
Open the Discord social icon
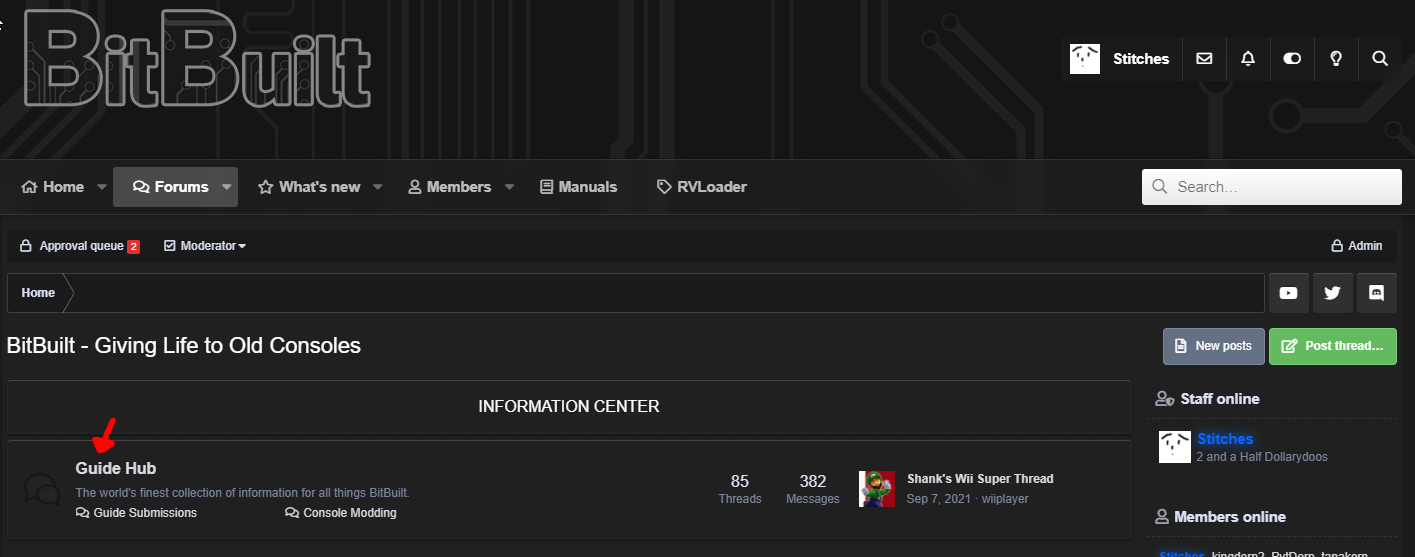click(1376, 293)
